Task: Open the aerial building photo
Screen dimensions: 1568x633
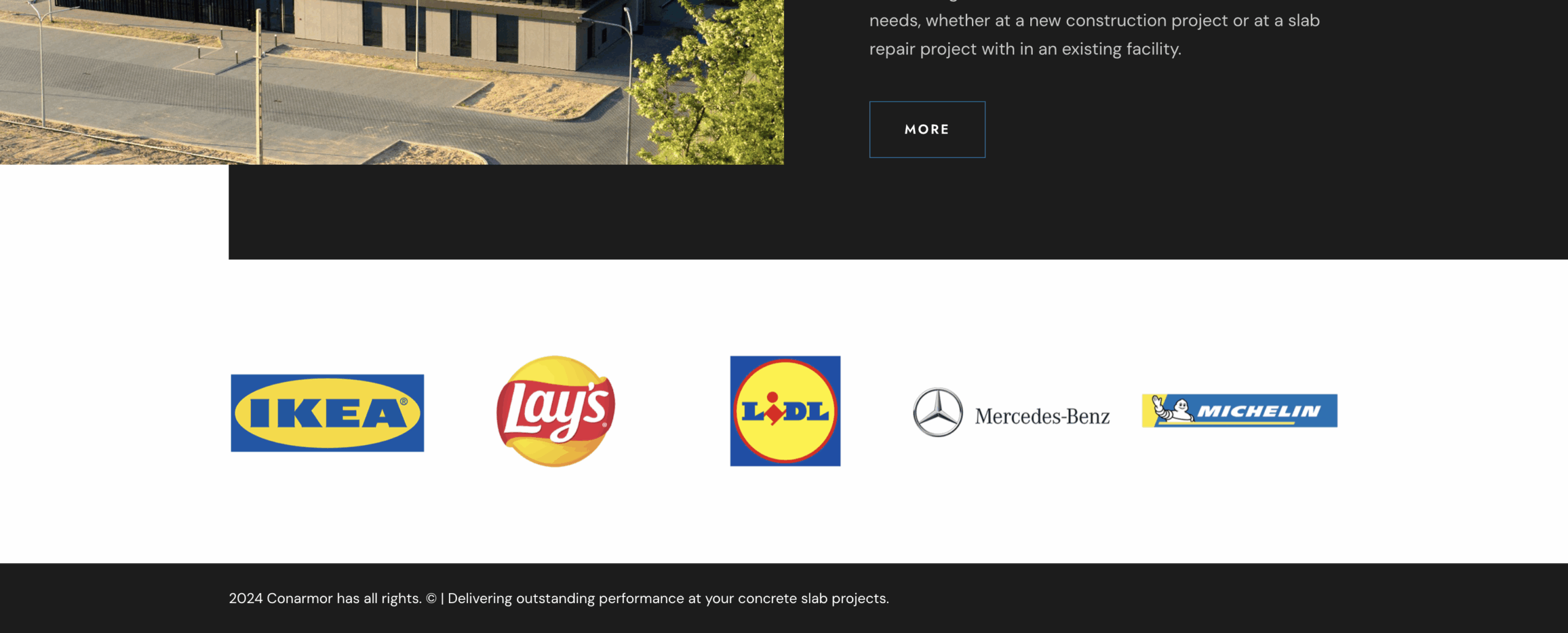Action: tap(392, 82)
